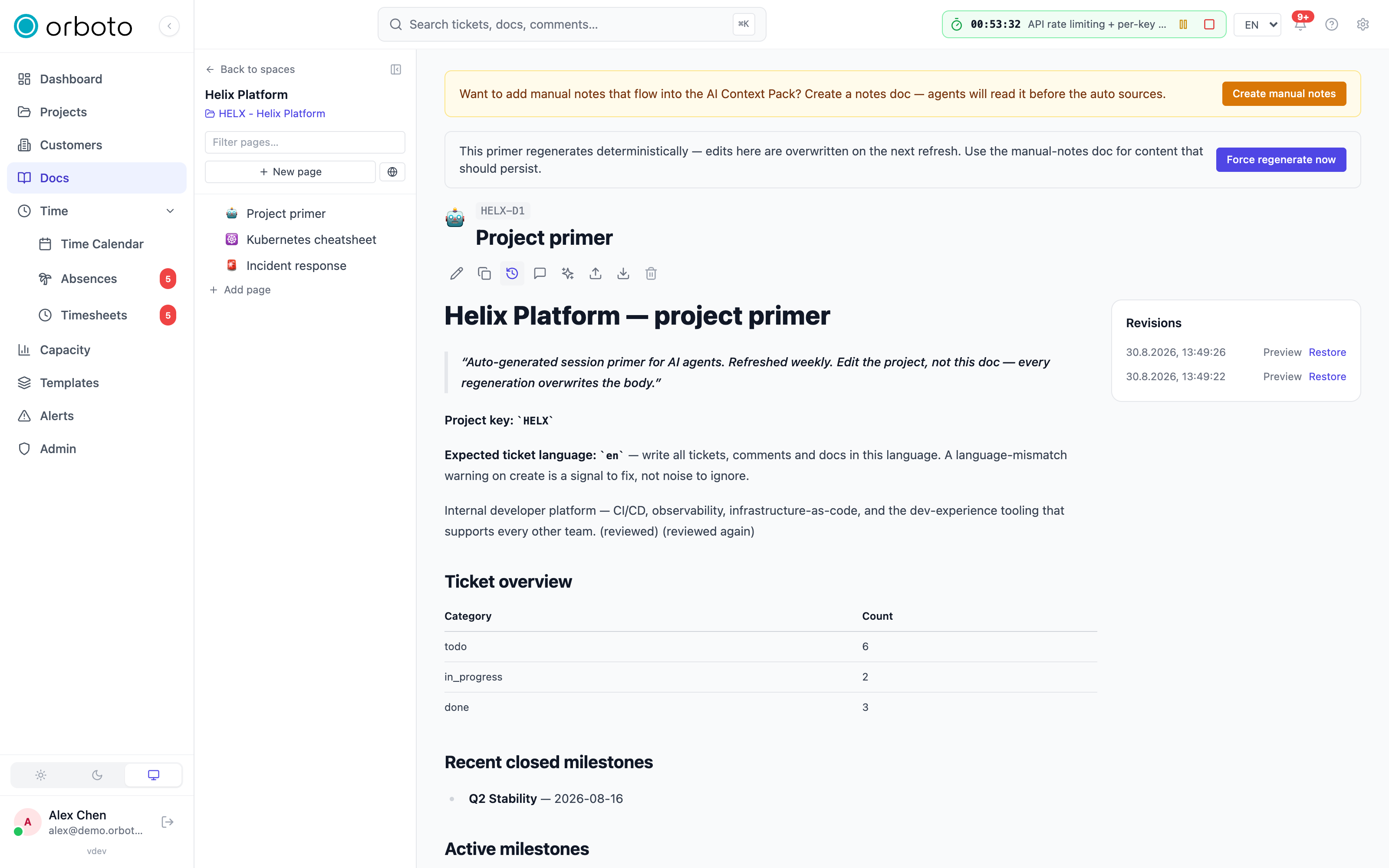Screen dimensions: 1389x868
Task: Preview the 13:49:26 revision
Action: coord(1282,352)
